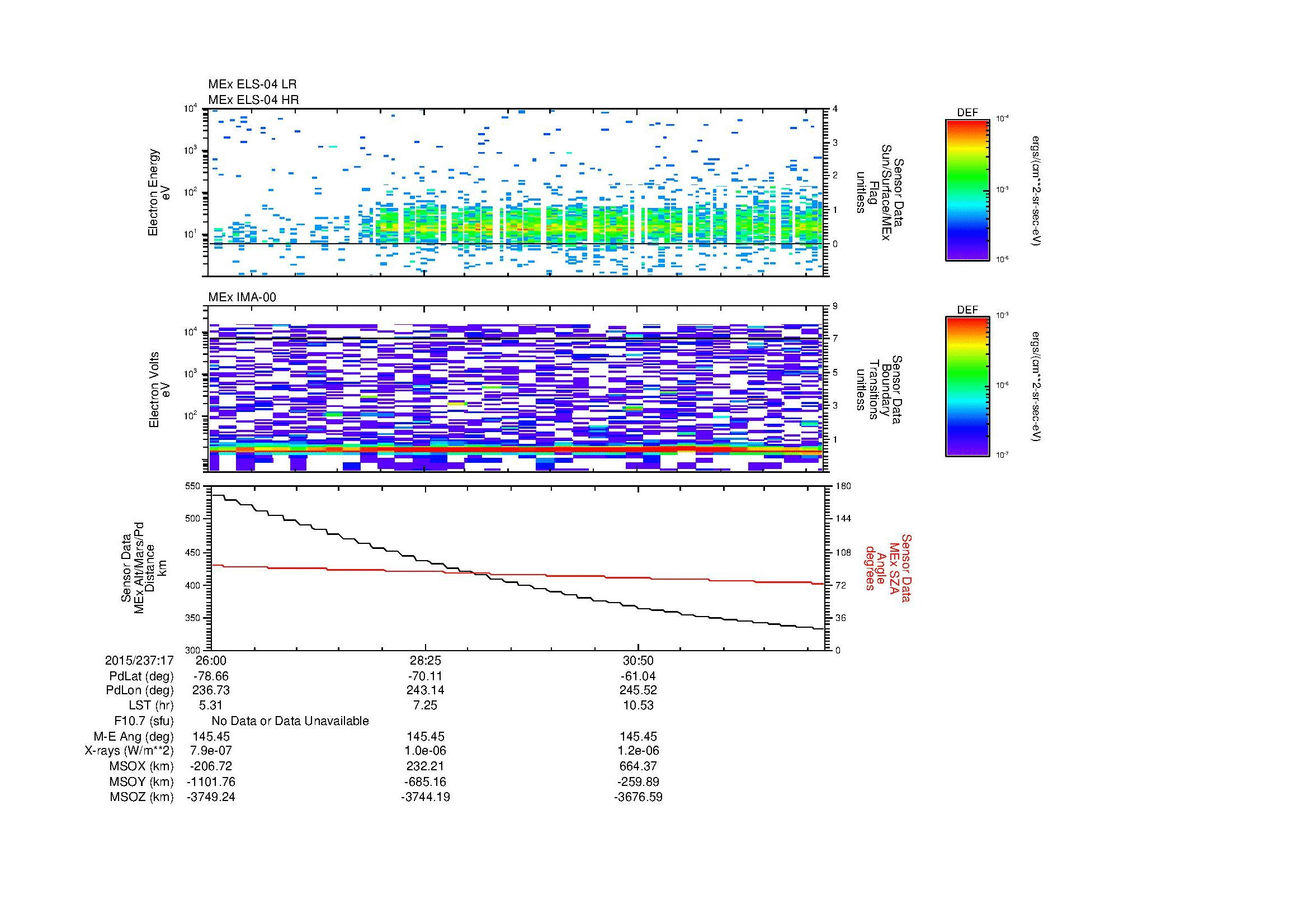Click the MSOX value '232.21'
Image resolution: width=1308 pixels, height=924 pixels.
pos(425,766)
